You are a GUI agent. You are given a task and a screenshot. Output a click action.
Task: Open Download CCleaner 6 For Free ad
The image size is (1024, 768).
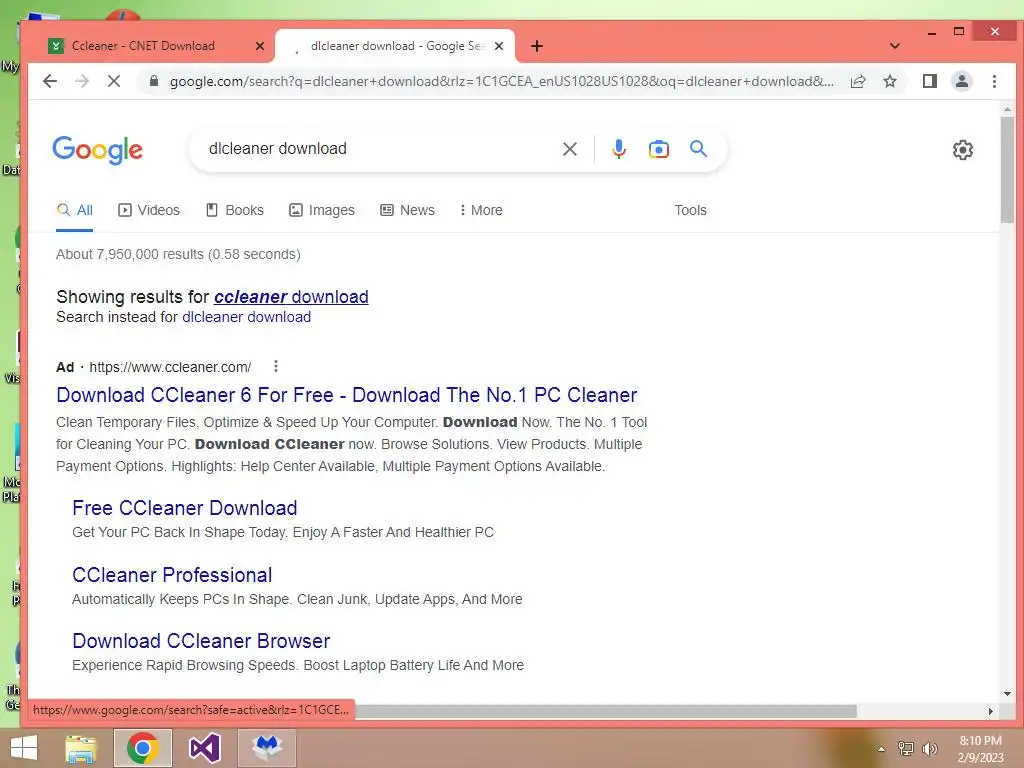347,395
